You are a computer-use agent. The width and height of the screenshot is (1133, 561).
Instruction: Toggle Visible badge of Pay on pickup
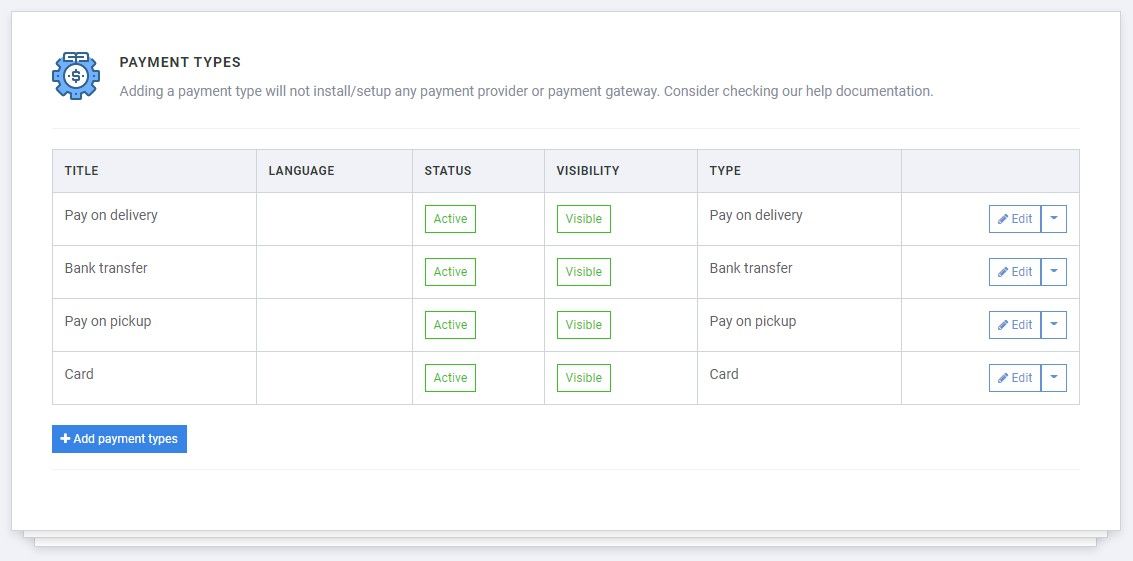[584, 325]
